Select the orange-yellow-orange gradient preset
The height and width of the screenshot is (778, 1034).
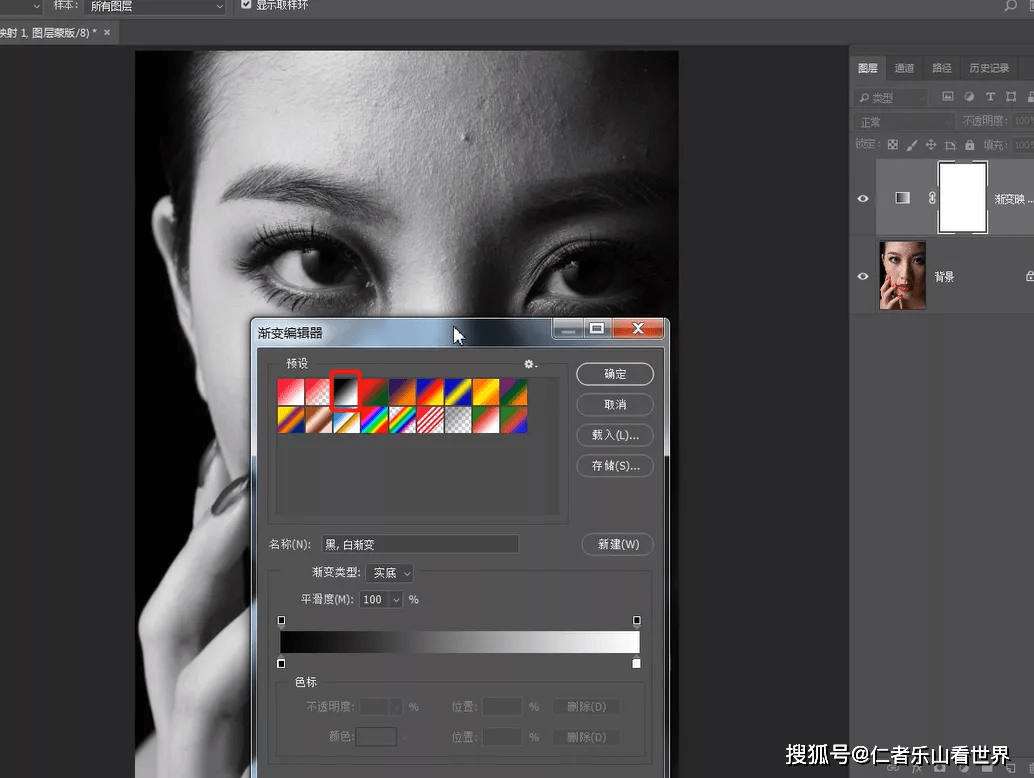point(485,392)
